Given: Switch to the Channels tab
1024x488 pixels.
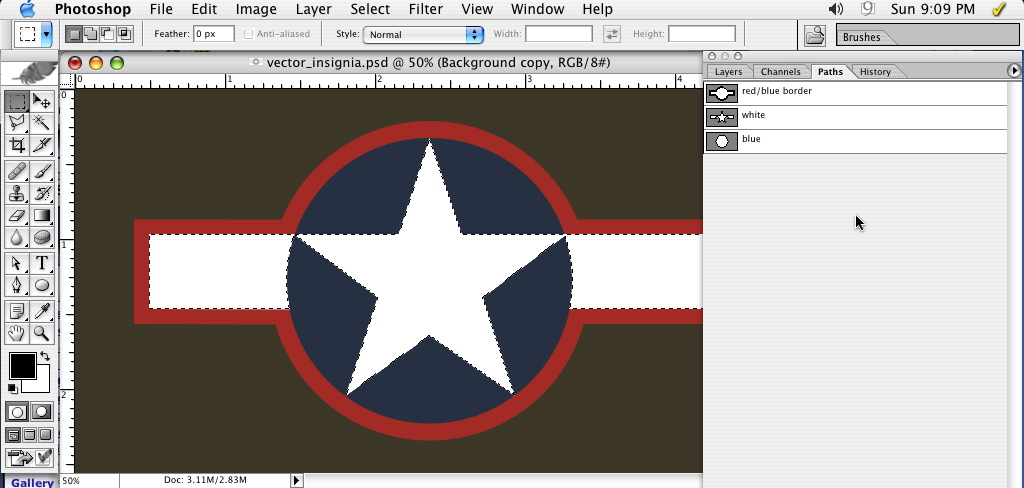Looking at the screenshot, I should (780, 72).
